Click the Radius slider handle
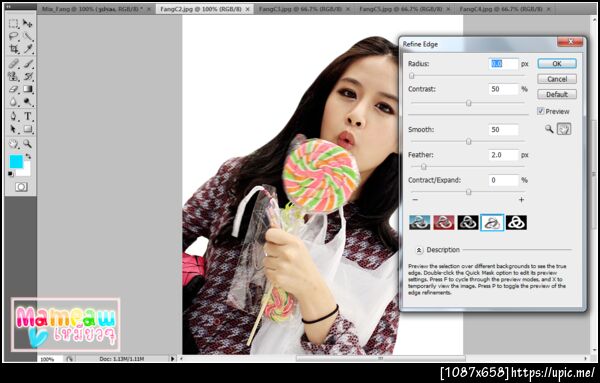The image size is (600, 383). 412,76
